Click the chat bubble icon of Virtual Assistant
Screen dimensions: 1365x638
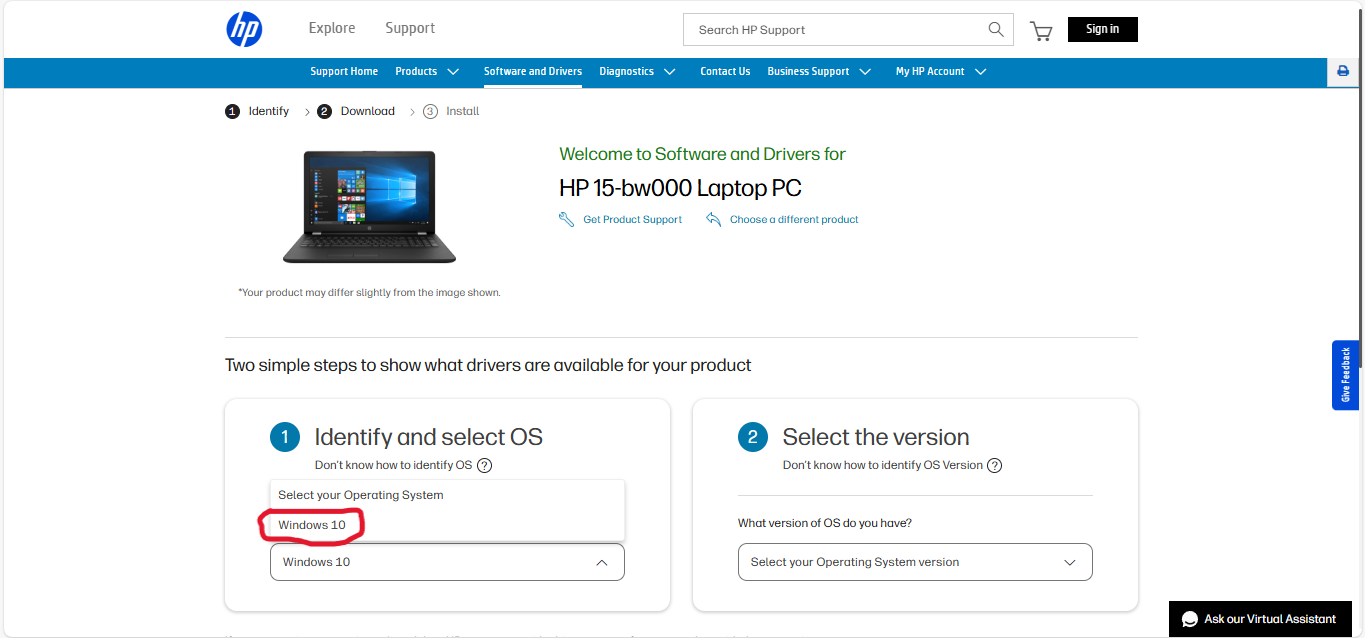pos(1190,619)
